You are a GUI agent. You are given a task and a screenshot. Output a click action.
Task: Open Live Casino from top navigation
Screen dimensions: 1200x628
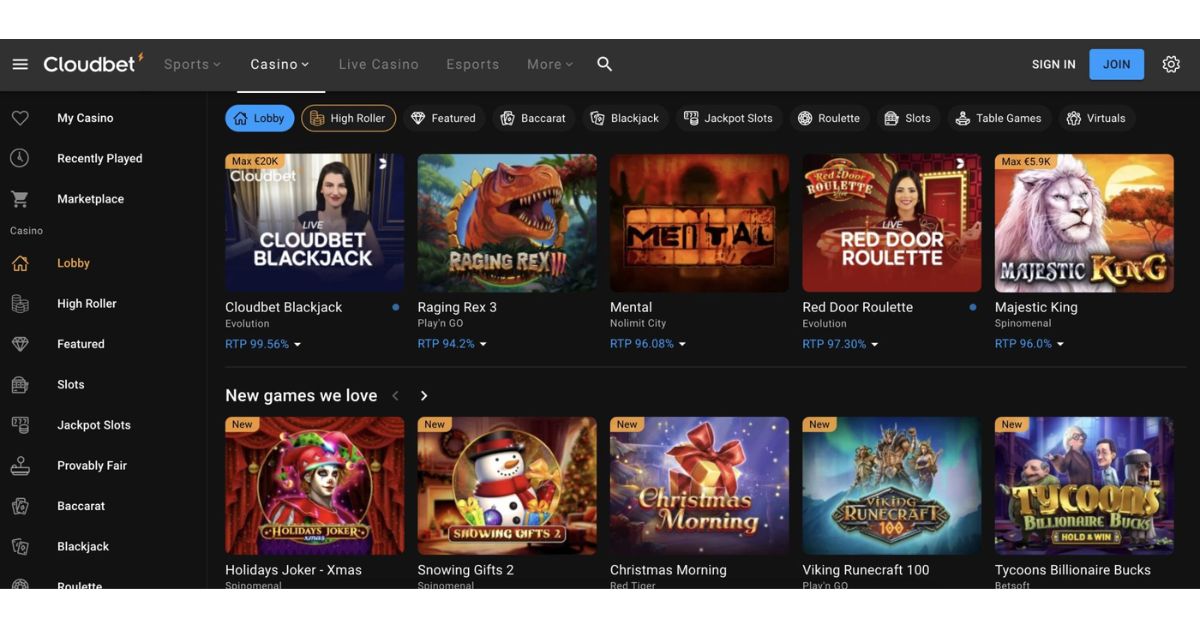[x=378, y=64]
